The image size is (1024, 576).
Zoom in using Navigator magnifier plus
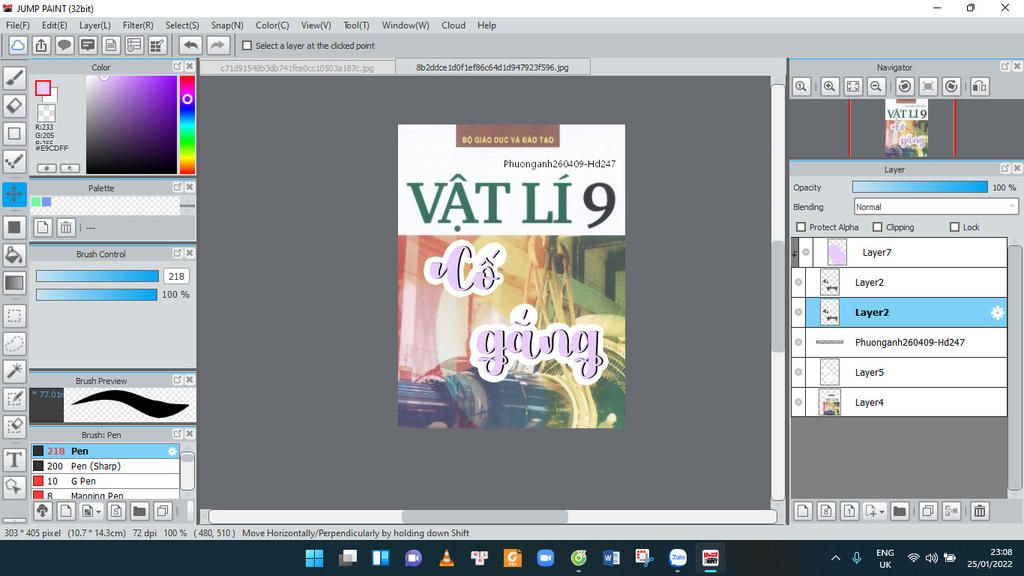tap(829, 86)
